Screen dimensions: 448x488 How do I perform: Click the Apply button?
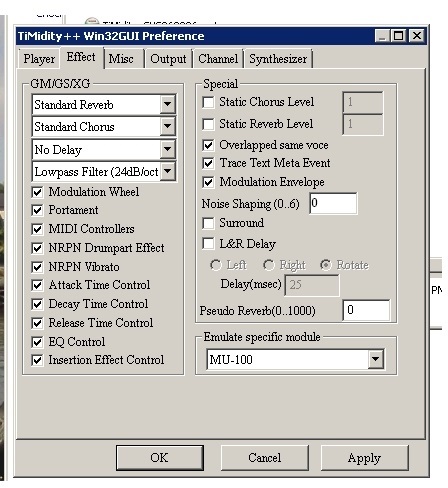coord(364,458)
